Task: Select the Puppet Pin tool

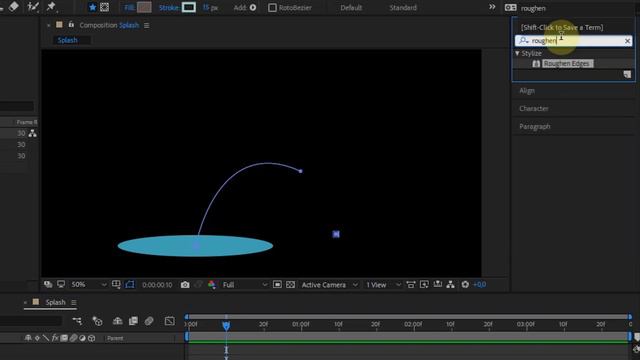Action: (51, 6)
